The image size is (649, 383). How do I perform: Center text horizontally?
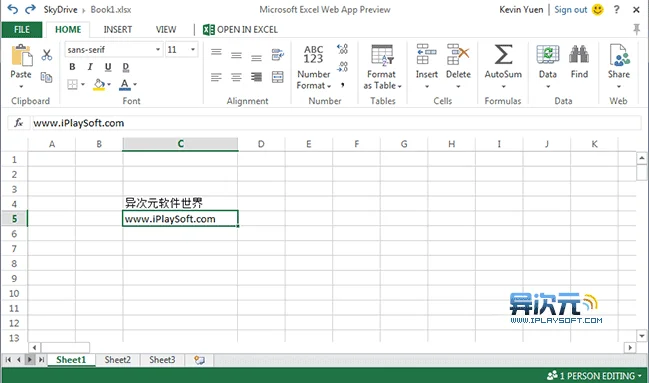tap(236, 77)
